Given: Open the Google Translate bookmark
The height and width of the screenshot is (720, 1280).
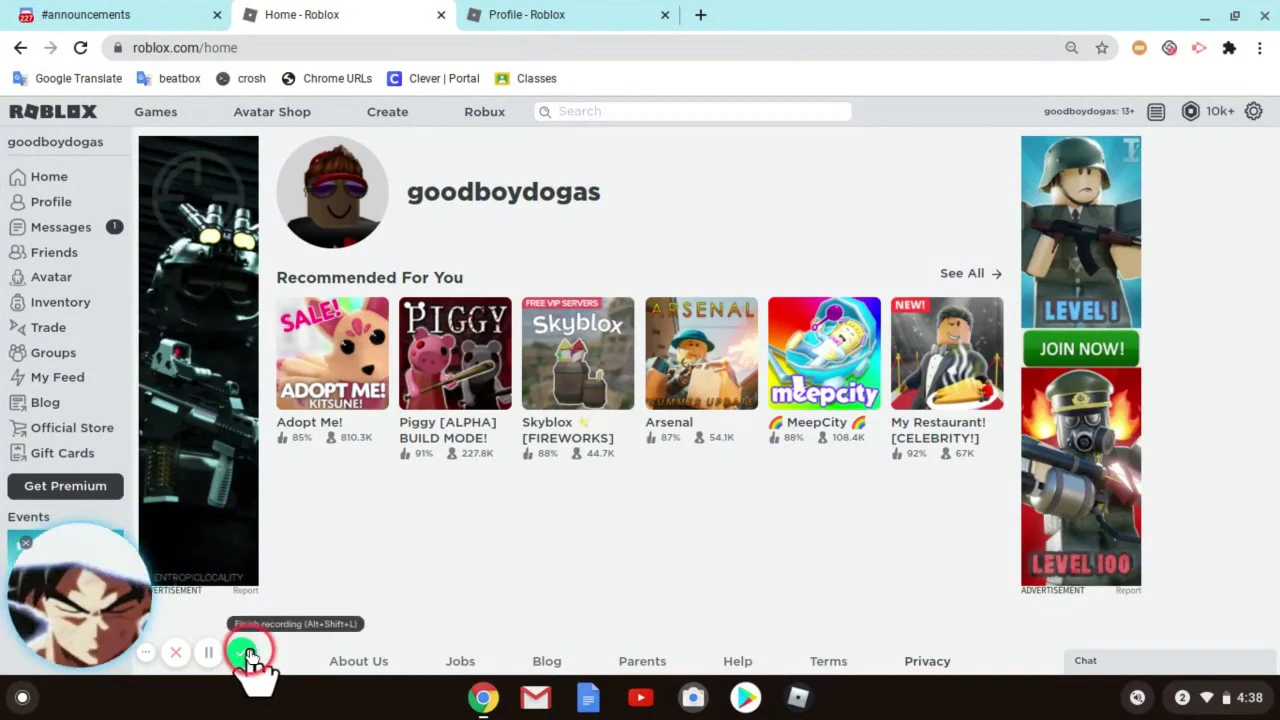Looking at the screenshot, I should pyautogui.click(x=67, y=78).
